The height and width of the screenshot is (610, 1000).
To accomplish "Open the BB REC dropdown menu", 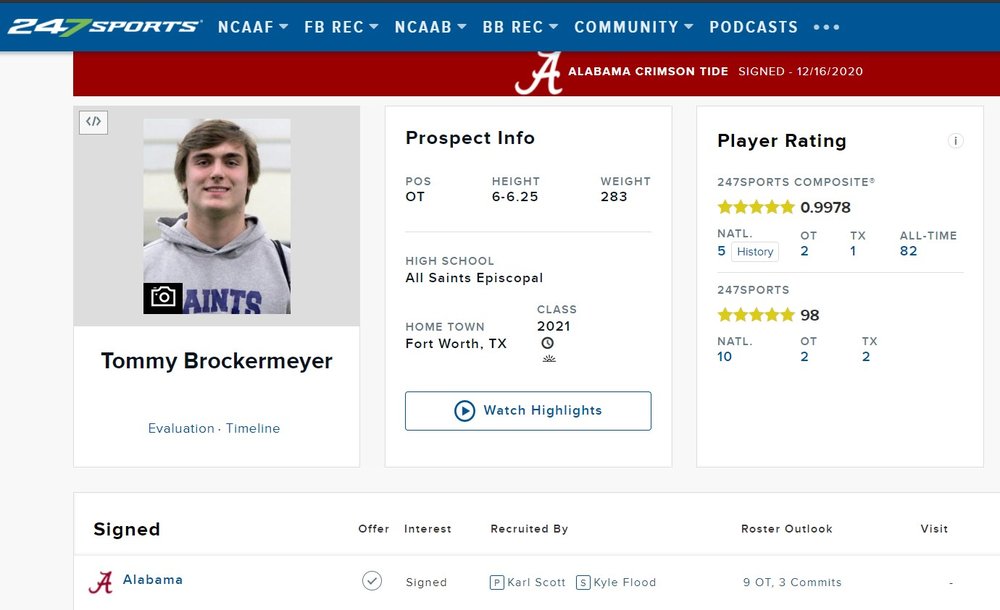I will click(x=520, y=27).
